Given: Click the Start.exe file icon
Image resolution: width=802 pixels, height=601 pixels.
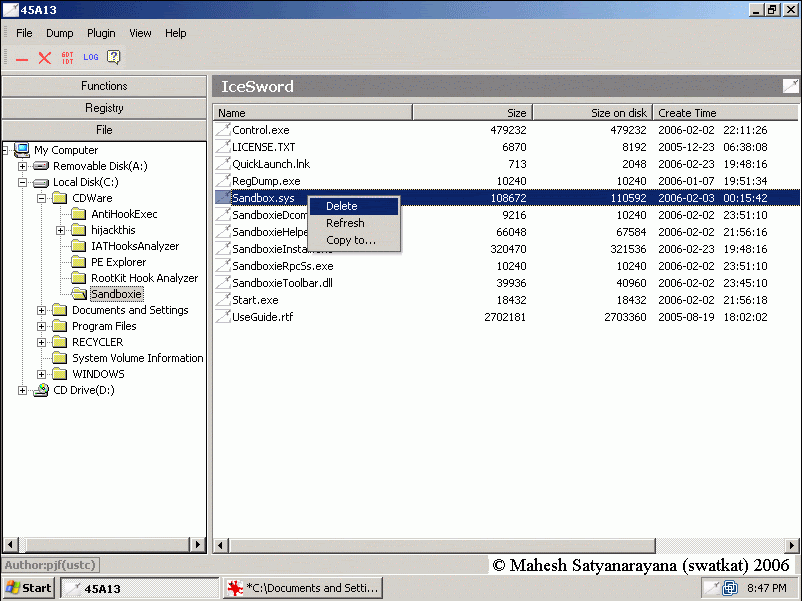Looking at the screenshot, I should click(x=223, y=300).
